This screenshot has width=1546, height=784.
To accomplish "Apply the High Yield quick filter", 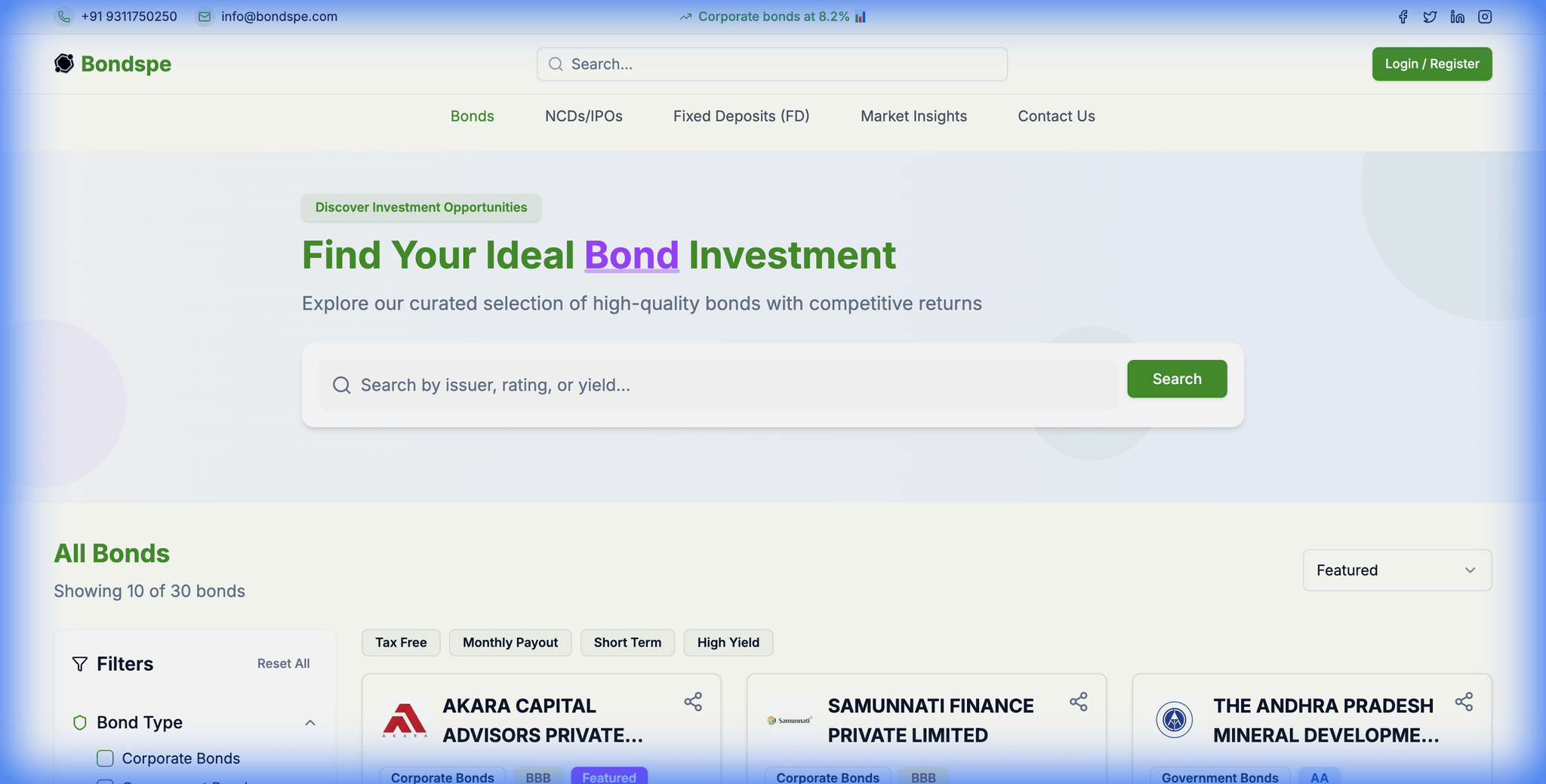I will (728, 642).
